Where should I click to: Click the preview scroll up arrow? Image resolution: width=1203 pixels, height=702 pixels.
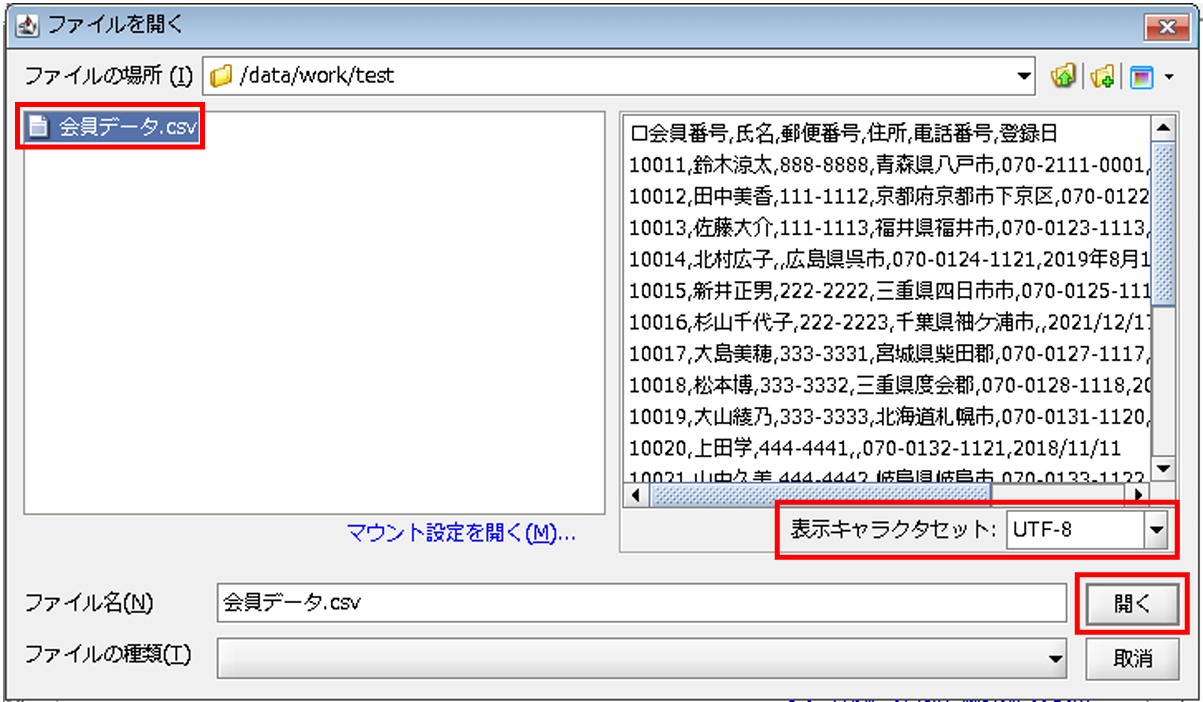point(1163,130)
